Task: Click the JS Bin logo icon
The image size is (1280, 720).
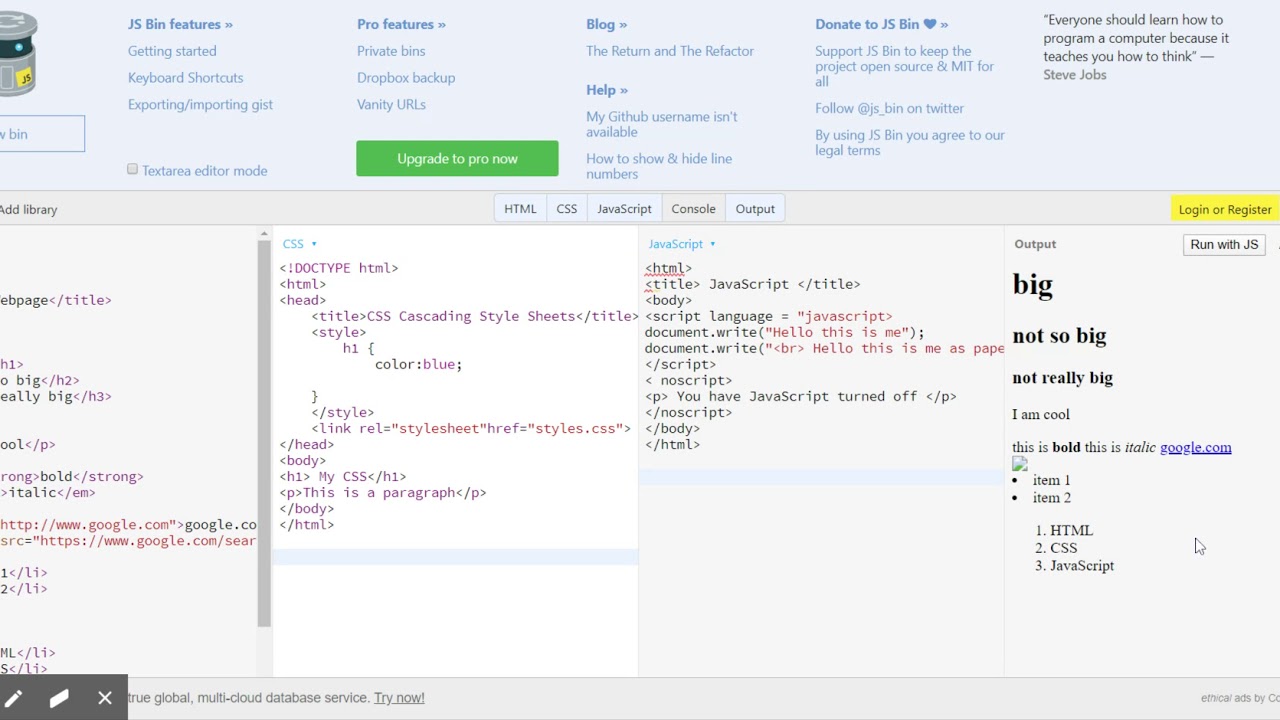Action: [17, 55]
